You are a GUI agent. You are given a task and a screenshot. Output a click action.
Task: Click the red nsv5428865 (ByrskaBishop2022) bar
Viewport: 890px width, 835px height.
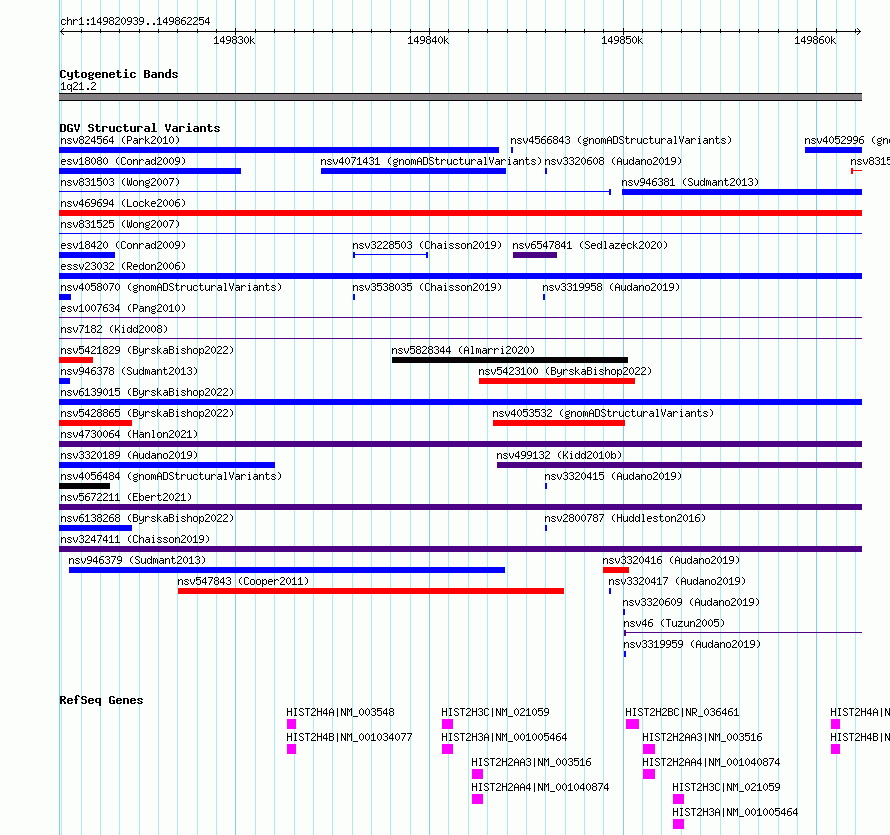[x=95, y=423]
